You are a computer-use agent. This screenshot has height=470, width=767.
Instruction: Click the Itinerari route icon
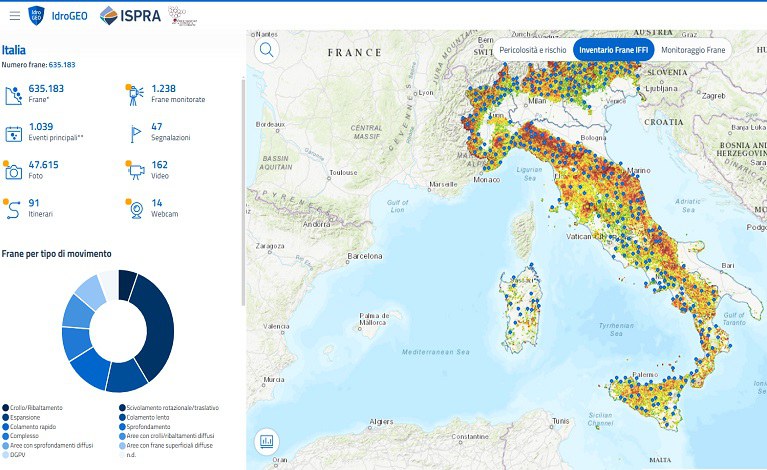coord(14,209)
